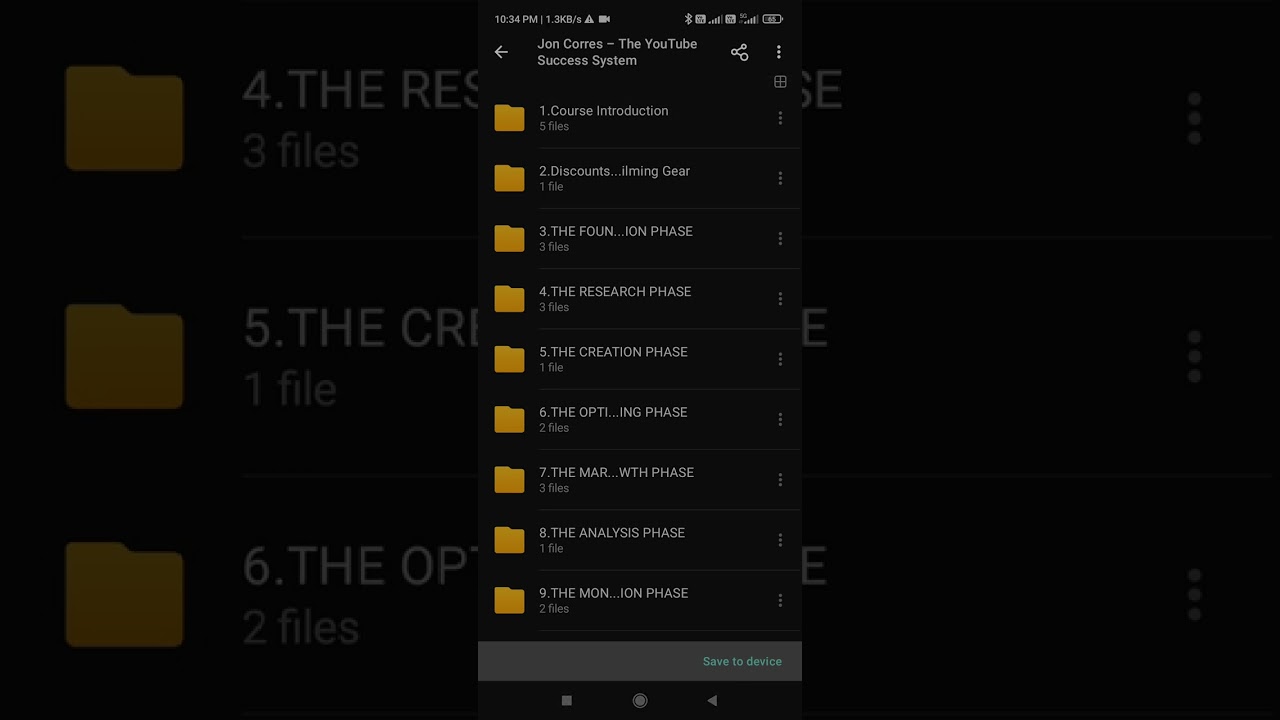Open the 1.Course Introduction folder icon

coord(509,118)
